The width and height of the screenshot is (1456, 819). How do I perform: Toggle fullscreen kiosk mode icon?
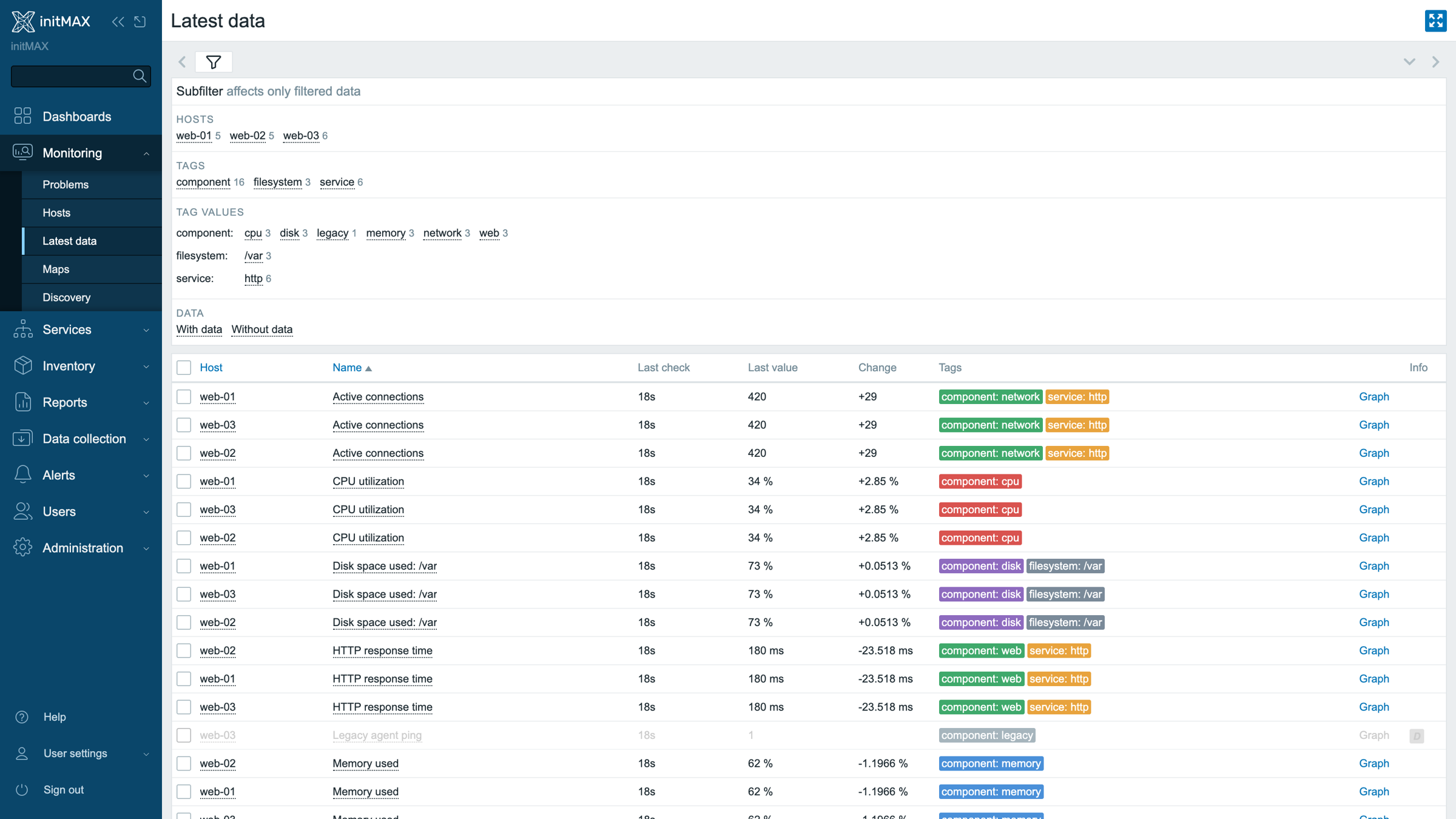[x=1435, y=21]
